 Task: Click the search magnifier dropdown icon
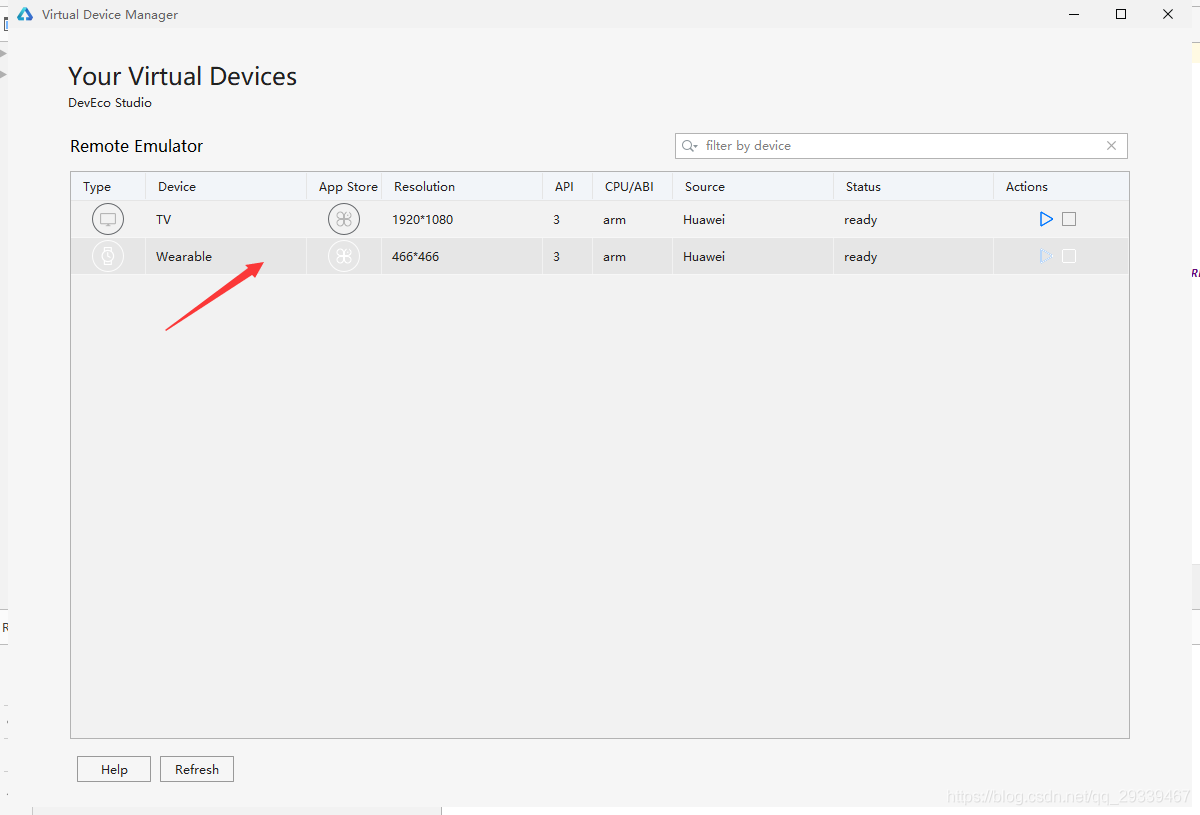690,146
